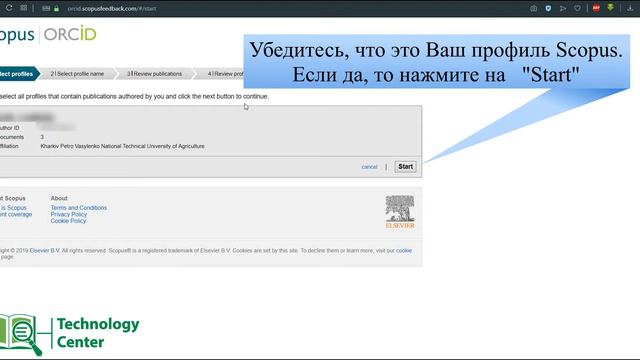This screenshot has height=360, width=640.
Task: Click the send-to-flow arrow icon
Action: (563, 8)
